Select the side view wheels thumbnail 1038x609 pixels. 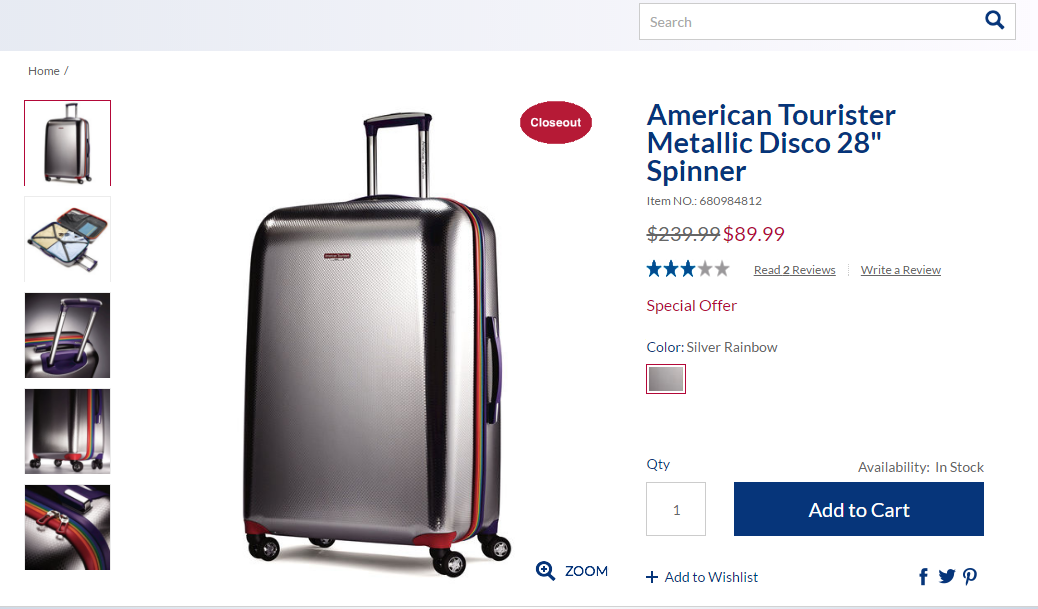coord(67,431)
